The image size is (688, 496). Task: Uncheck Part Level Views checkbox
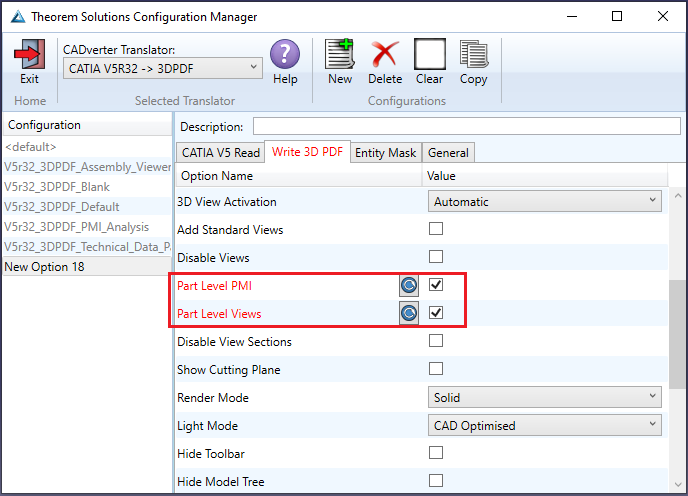pos(436,313)
